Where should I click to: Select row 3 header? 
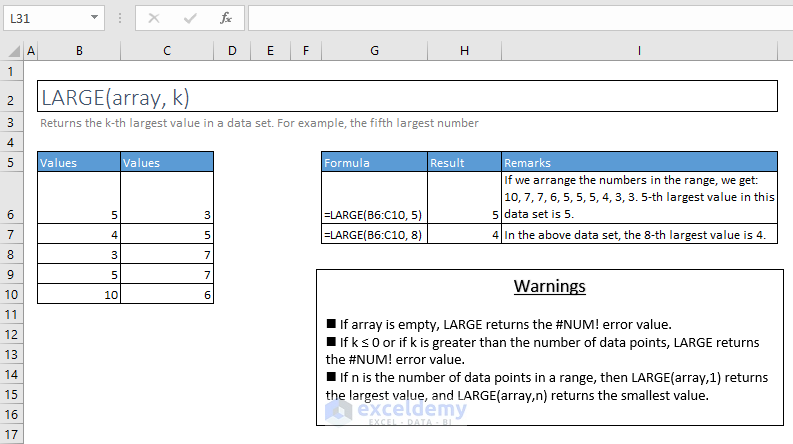pyautogui.click(x=11, y=122)
